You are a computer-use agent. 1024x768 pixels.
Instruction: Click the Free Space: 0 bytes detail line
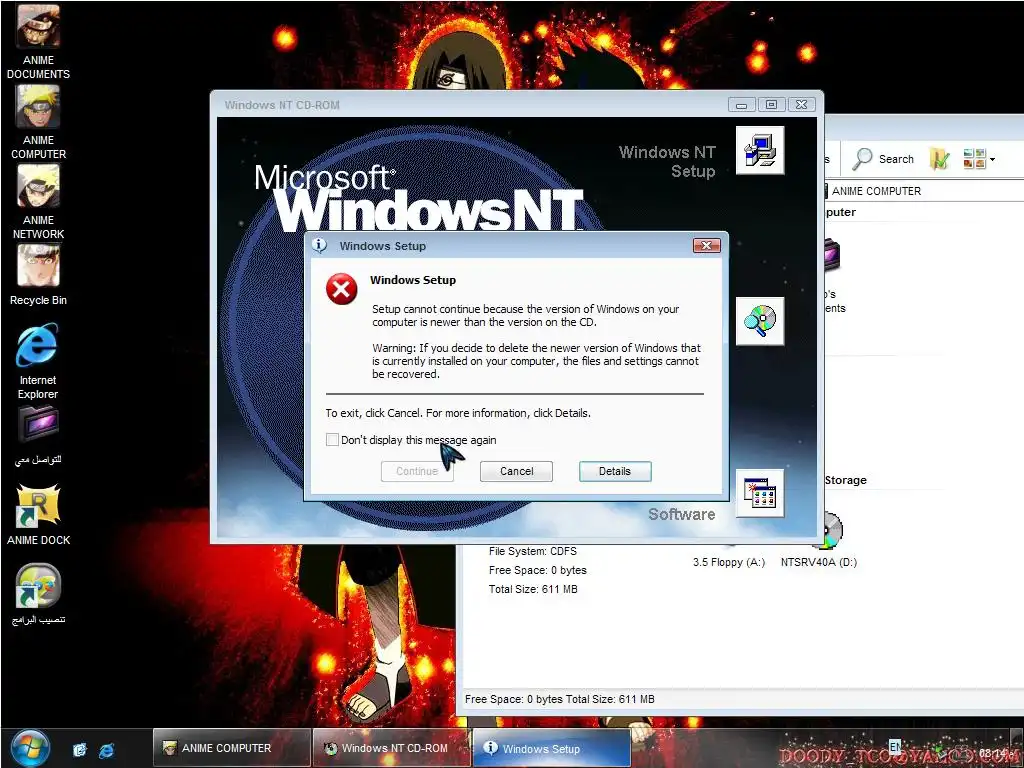point(537,570)
